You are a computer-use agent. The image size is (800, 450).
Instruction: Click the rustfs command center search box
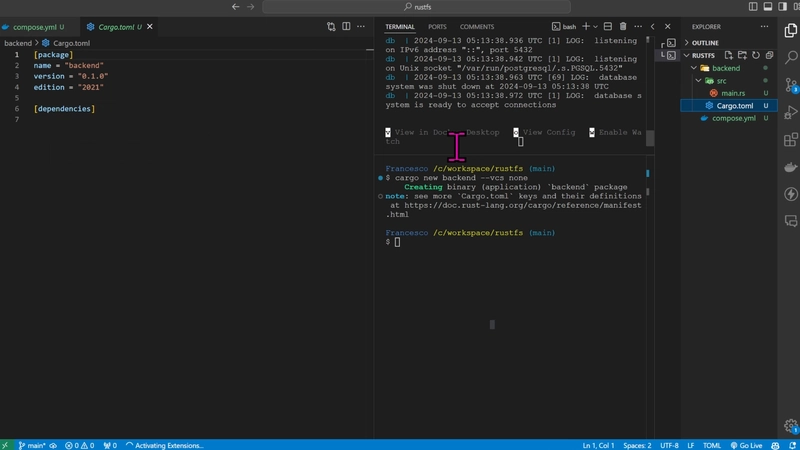coord(416,7)
